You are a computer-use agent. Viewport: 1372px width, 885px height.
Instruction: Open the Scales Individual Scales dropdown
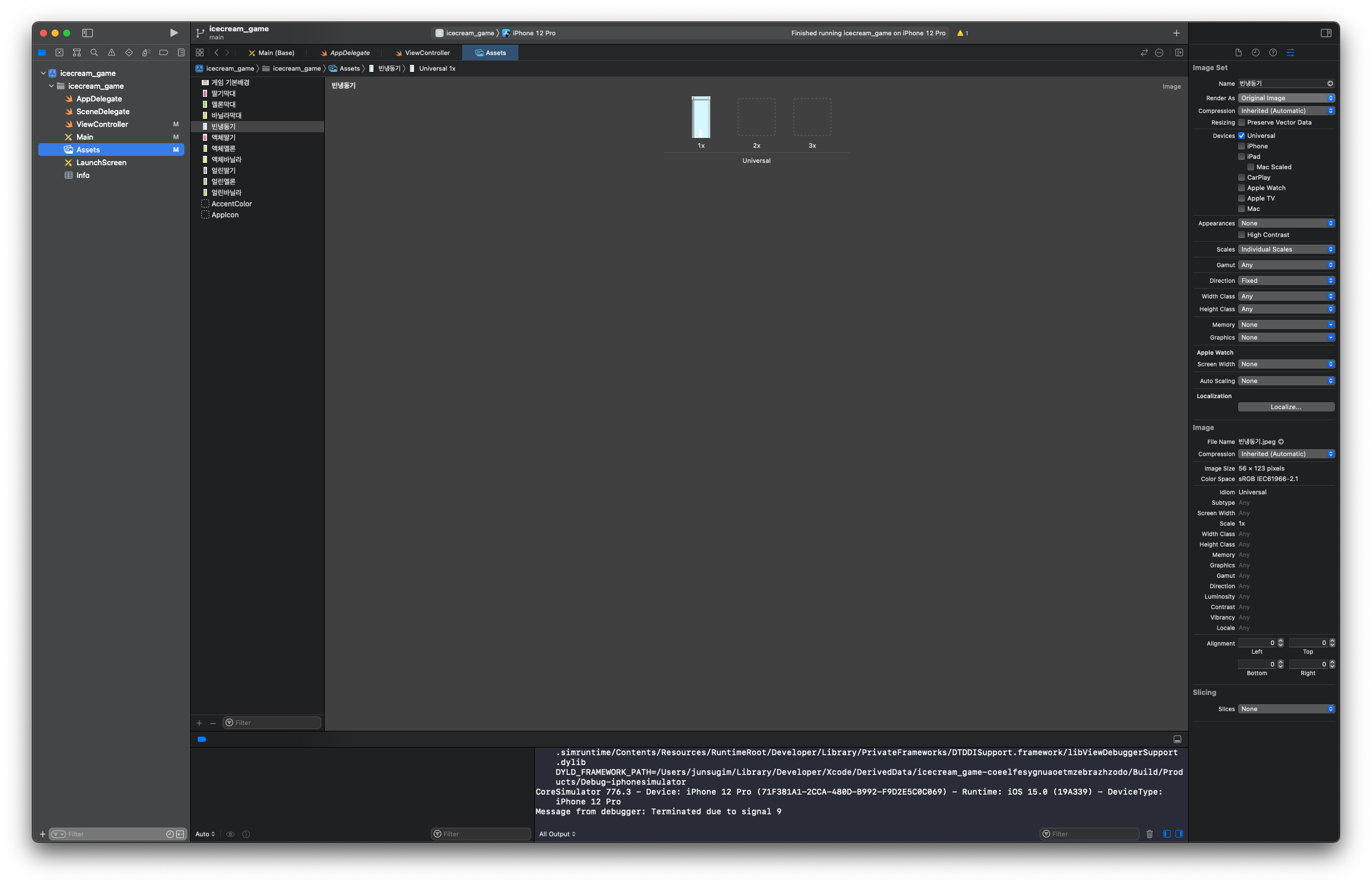point(1286,249)
